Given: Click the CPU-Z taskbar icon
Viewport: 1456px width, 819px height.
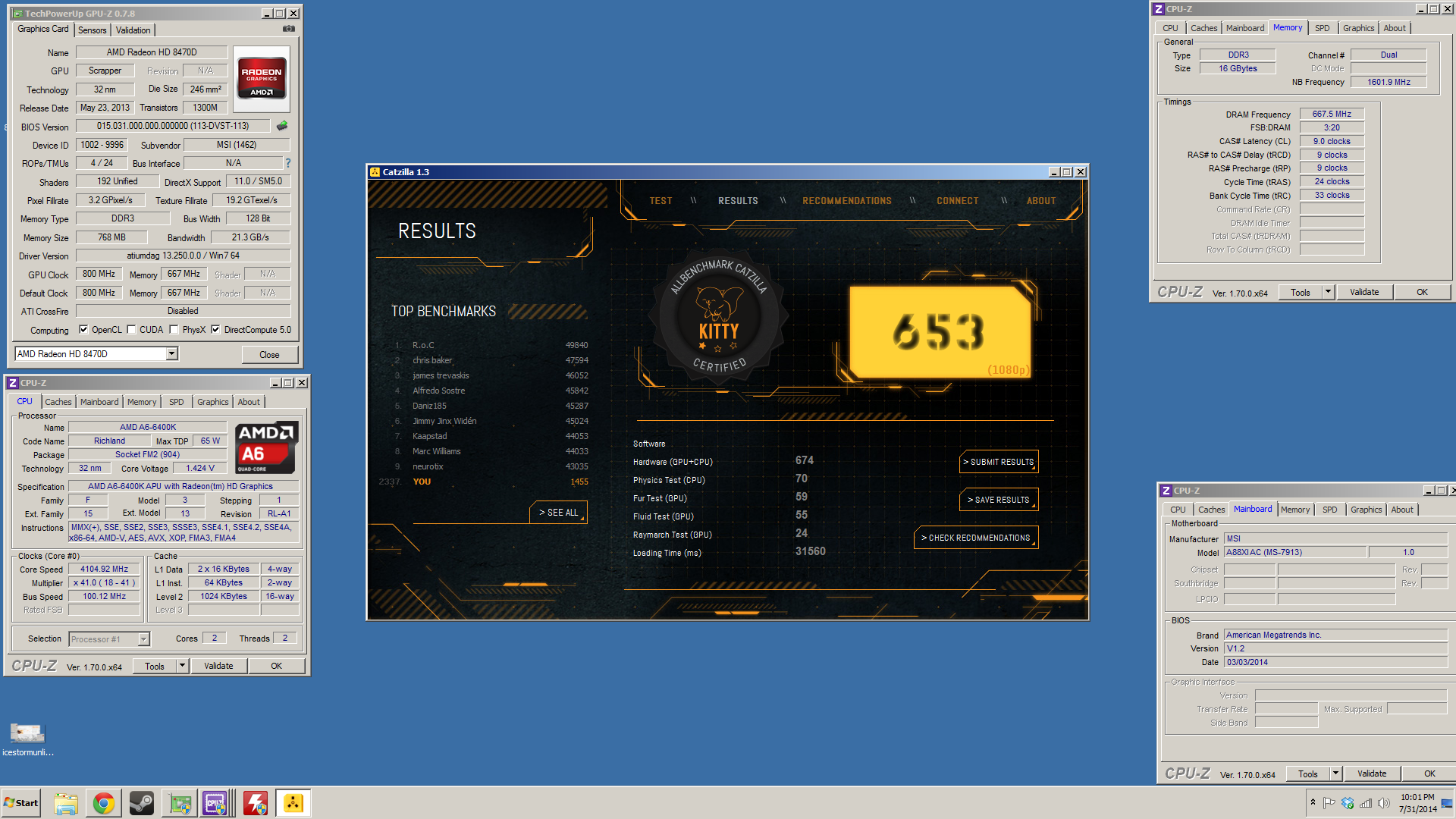Looking at the screenshot, I should [x=215, y=803].
